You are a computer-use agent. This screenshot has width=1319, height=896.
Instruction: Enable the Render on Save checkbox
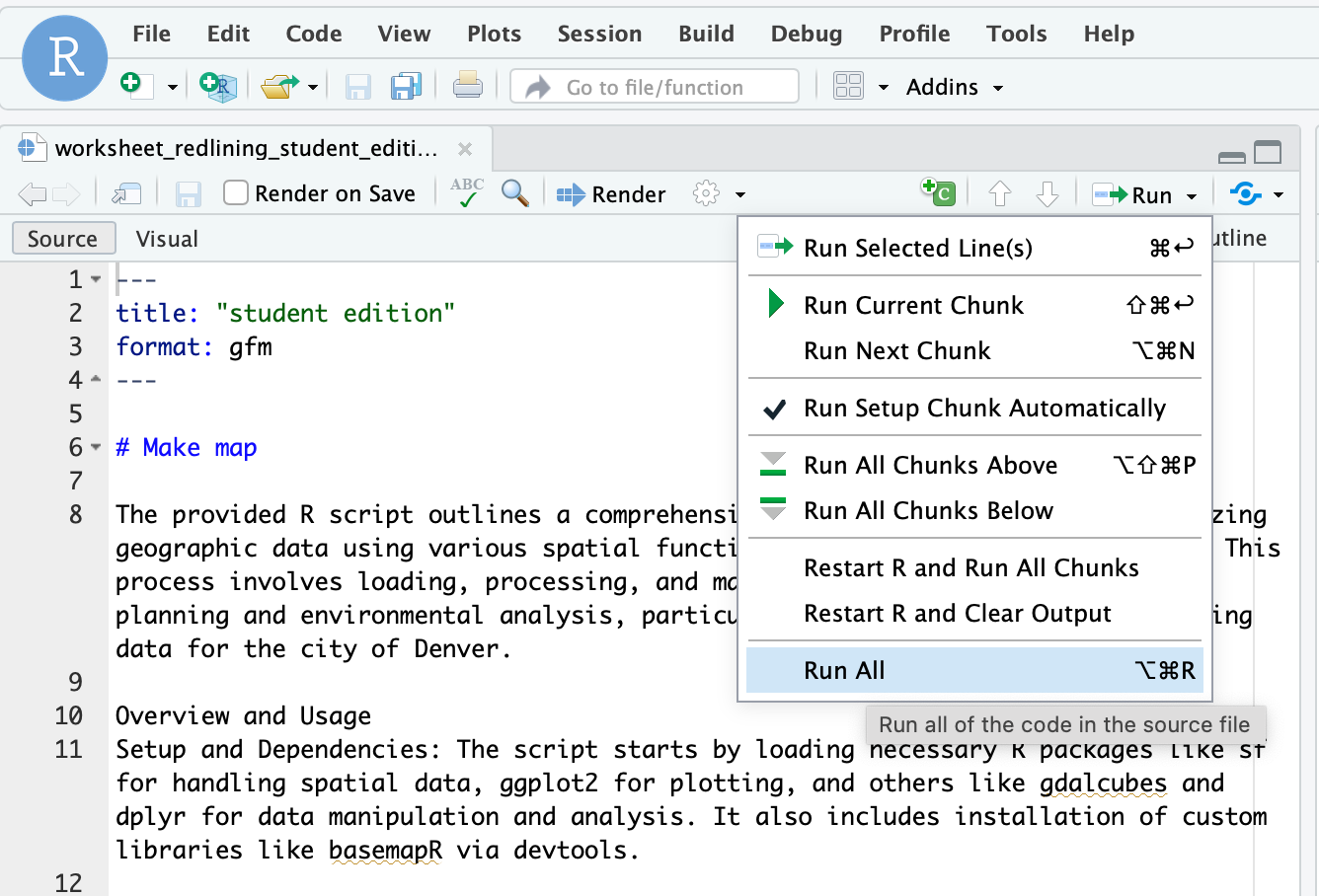click(236, 193)
